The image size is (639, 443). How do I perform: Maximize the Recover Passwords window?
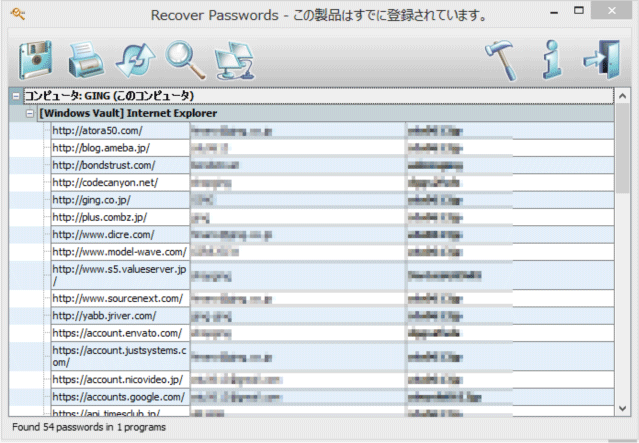pos(579,11)
